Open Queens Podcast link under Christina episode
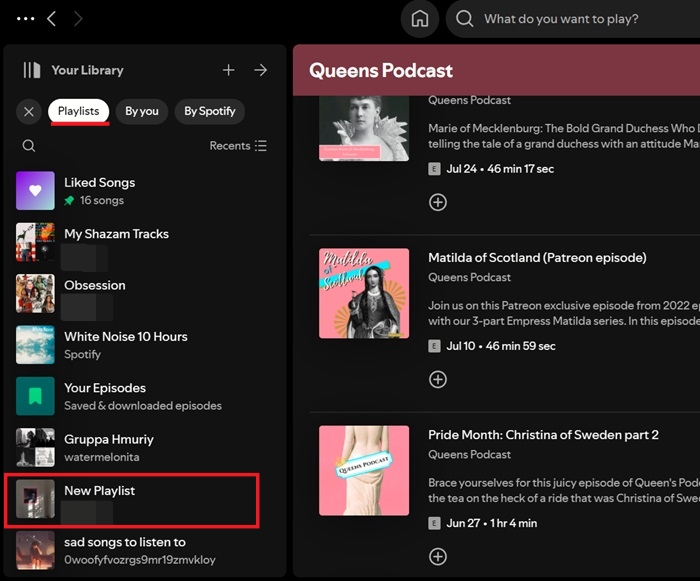 [x=469, y=455]
